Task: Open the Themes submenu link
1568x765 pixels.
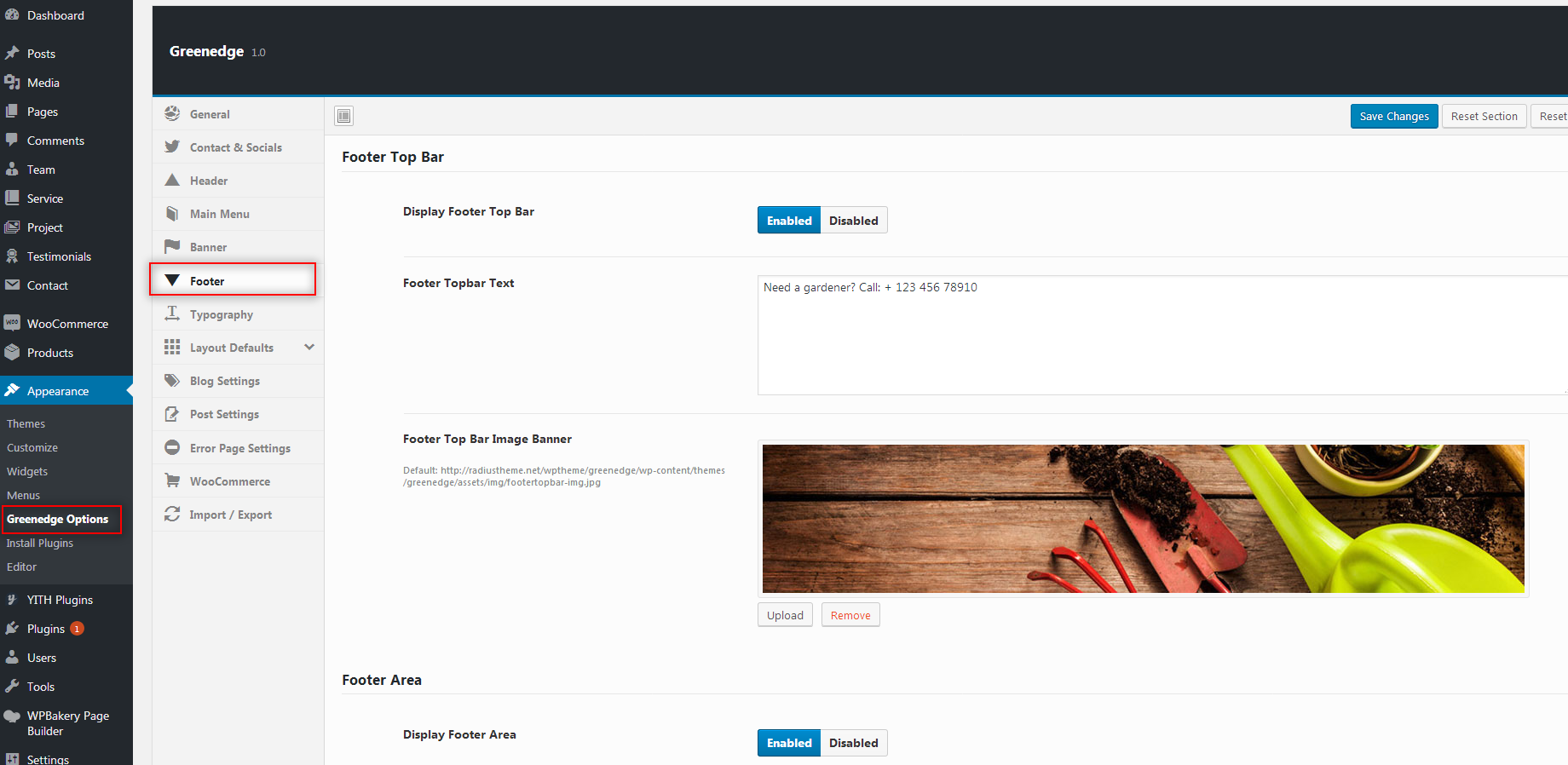Action: coord(26,423)
